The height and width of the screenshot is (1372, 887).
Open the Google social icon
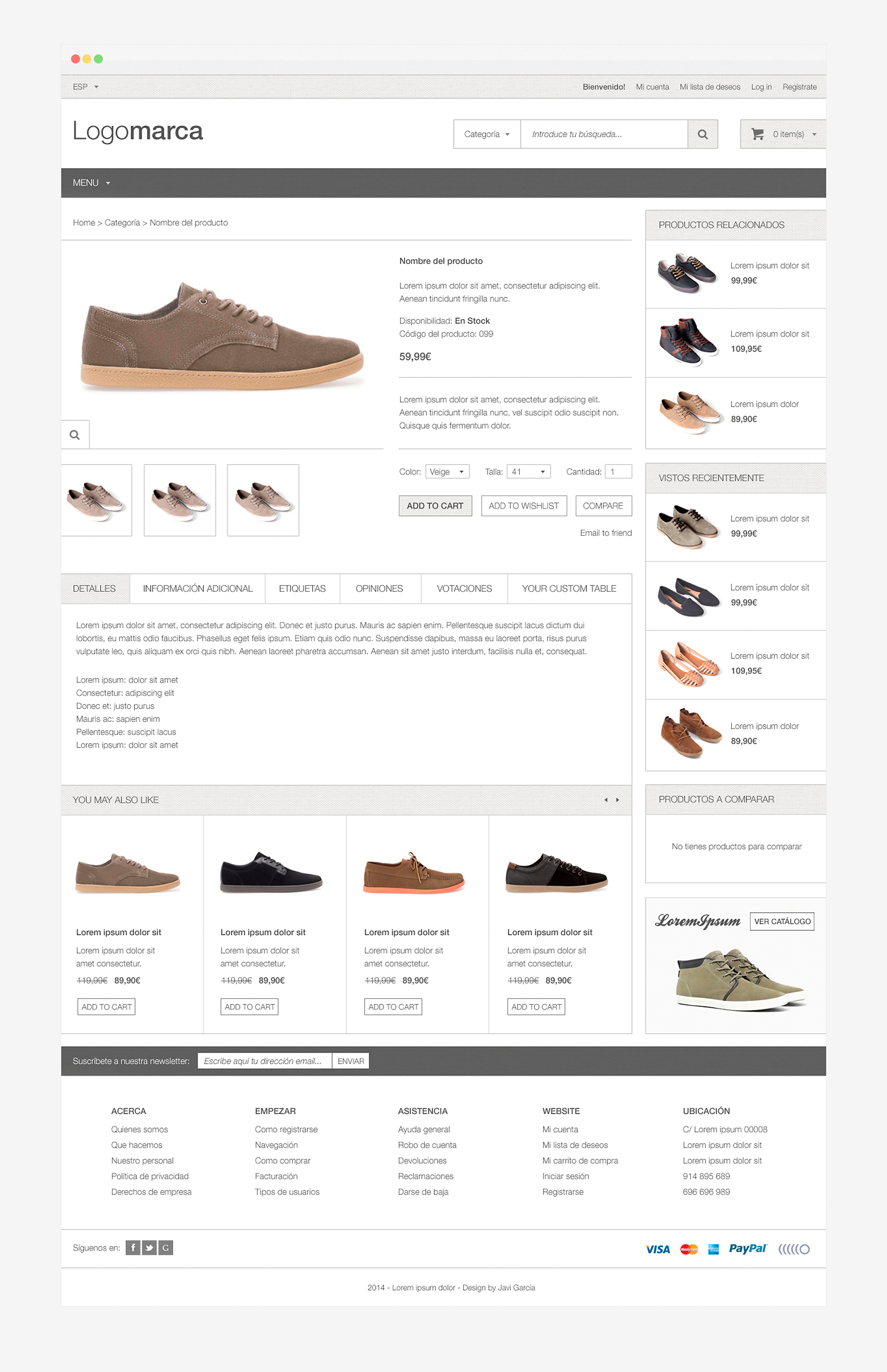click(x=165, y=1247)
